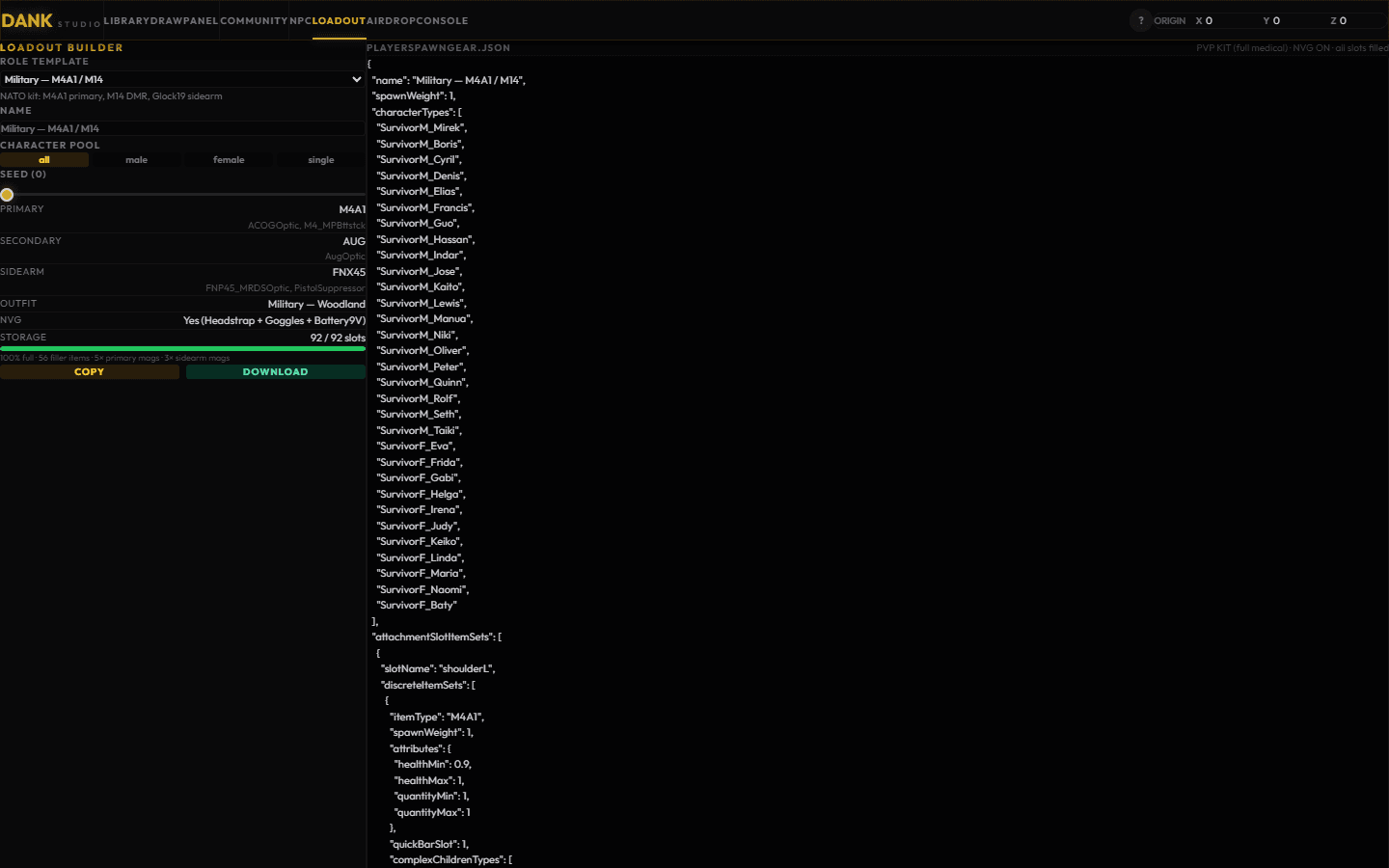The height and width of the screenshot is (868, 1389).
Task: Click the NVG 'Yes (Headstrap + Goggles + Battery9V)' value
Action: coord(274,320)
